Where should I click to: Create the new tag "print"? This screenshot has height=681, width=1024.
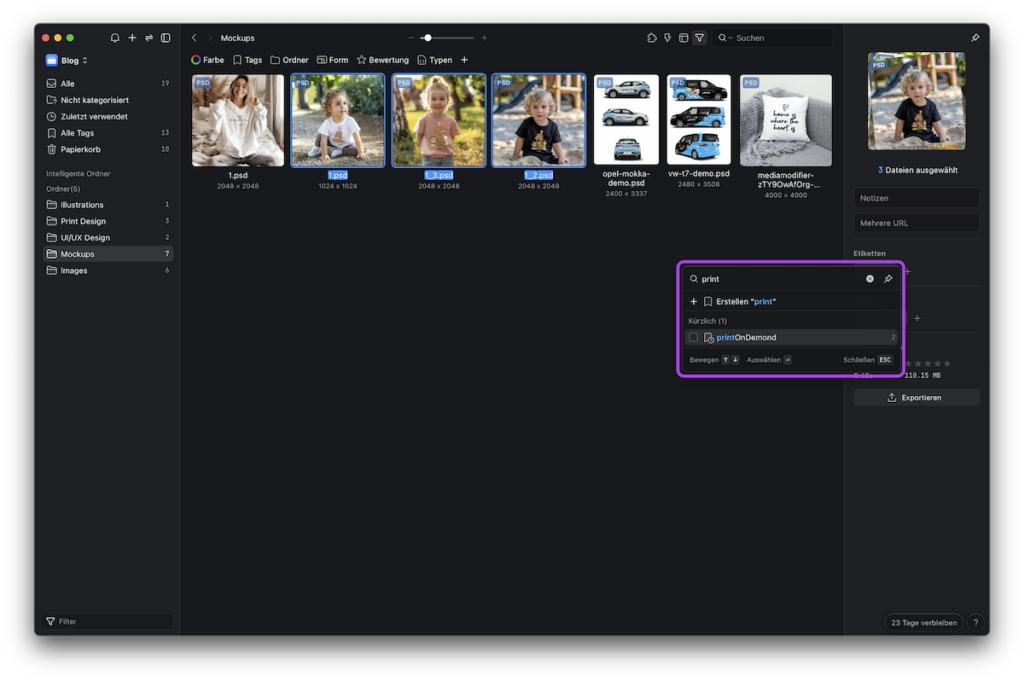[791, 302]
